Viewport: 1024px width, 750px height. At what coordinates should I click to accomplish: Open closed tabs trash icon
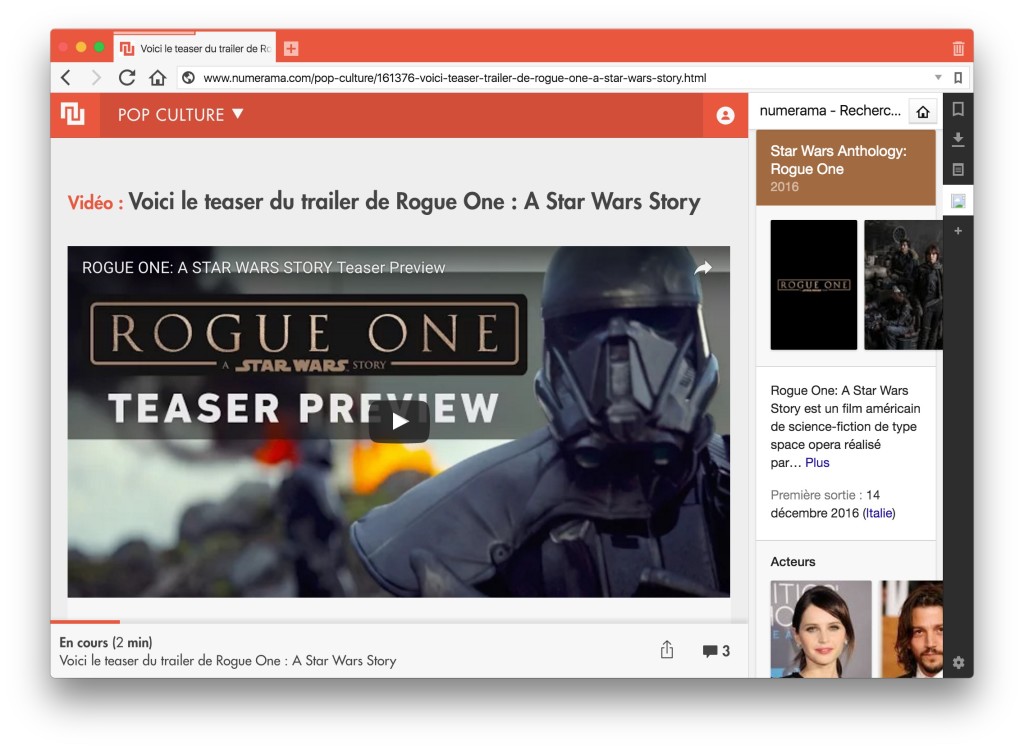pyautogui.click(x=958, y=48)
